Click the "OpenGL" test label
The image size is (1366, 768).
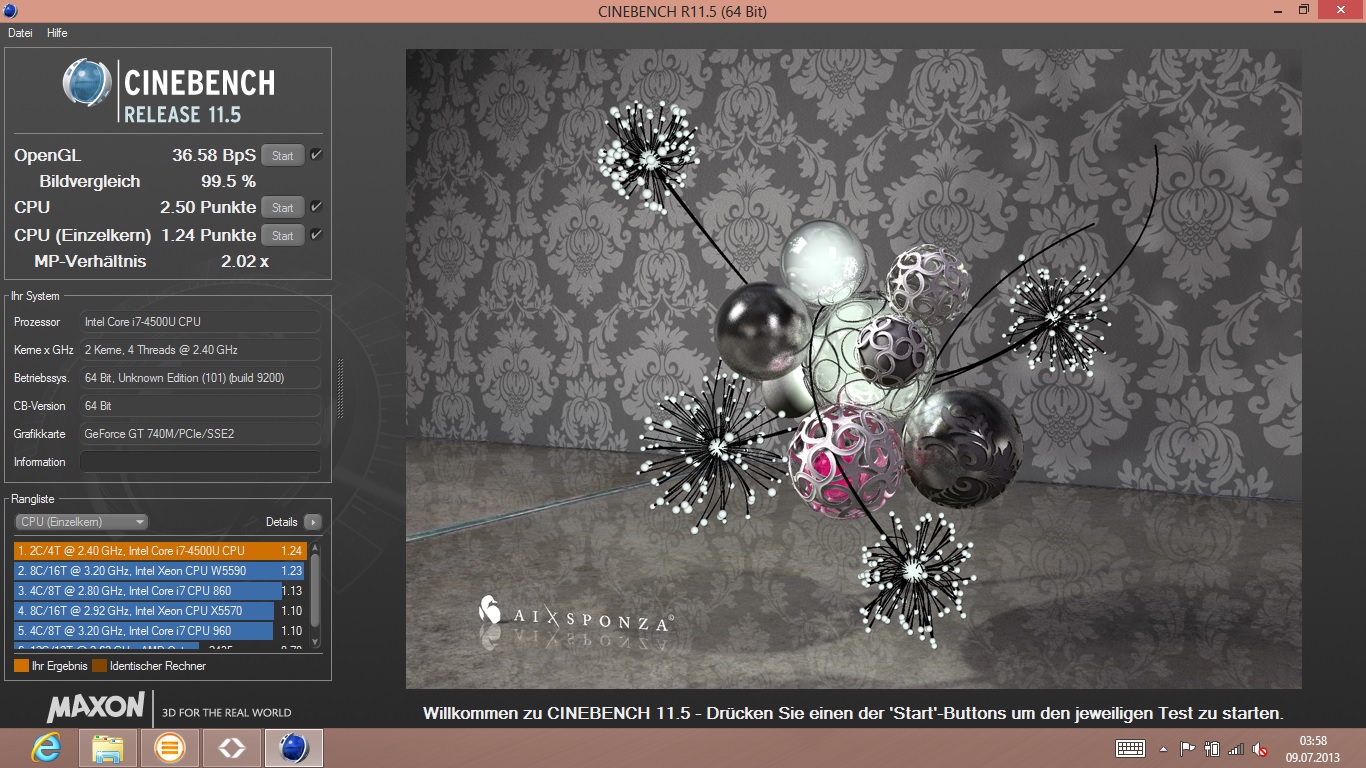click(x=48, y=155)
